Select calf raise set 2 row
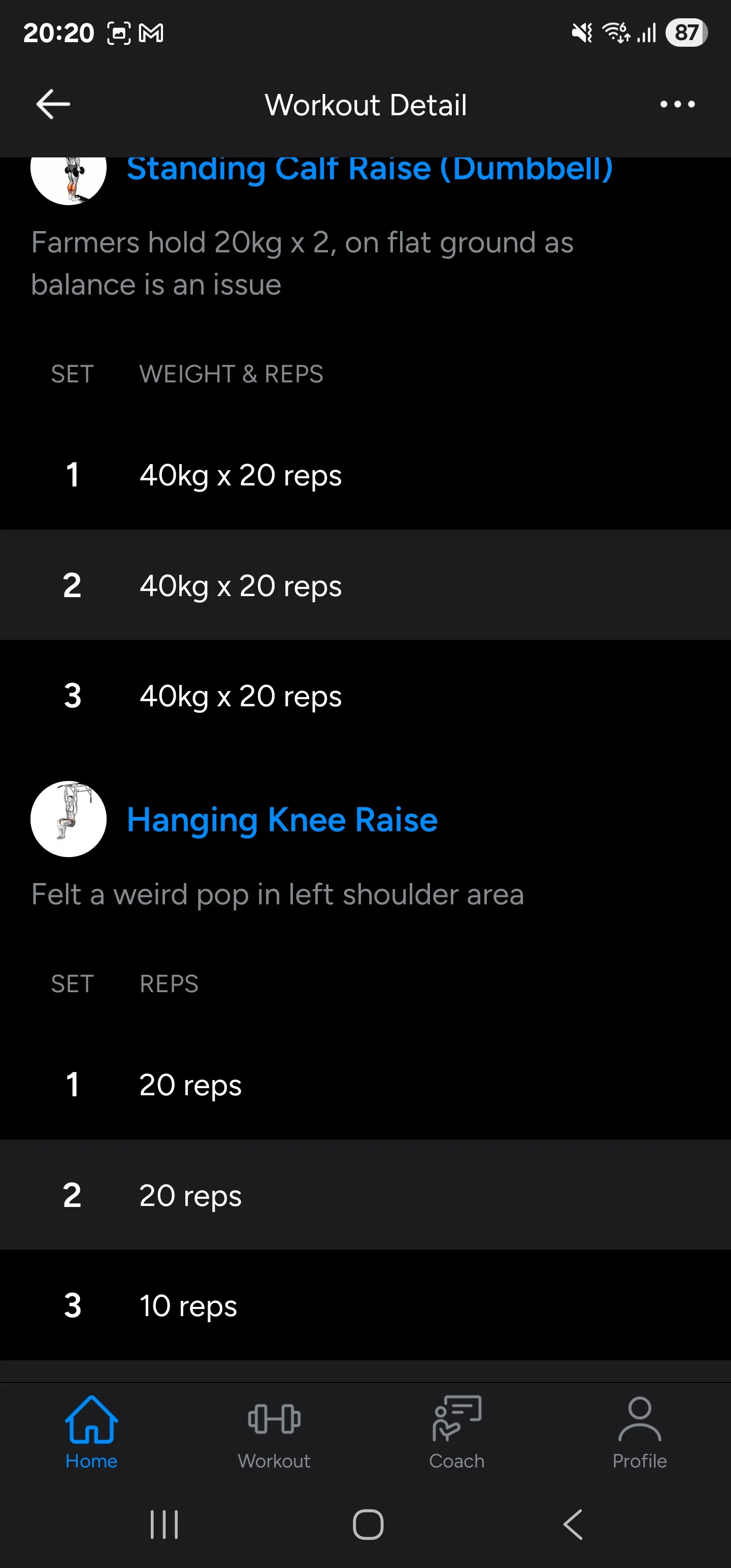Screen dimensions: 731x1568 pos(365,585)
